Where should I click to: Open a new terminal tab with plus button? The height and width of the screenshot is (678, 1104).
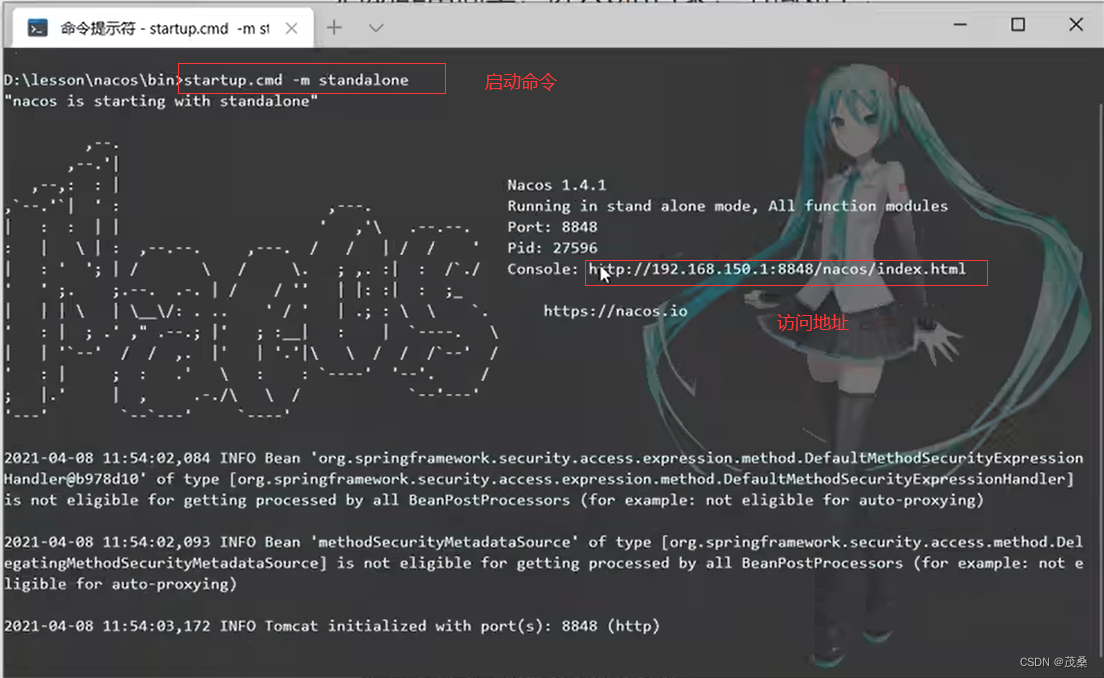(334, 27)
